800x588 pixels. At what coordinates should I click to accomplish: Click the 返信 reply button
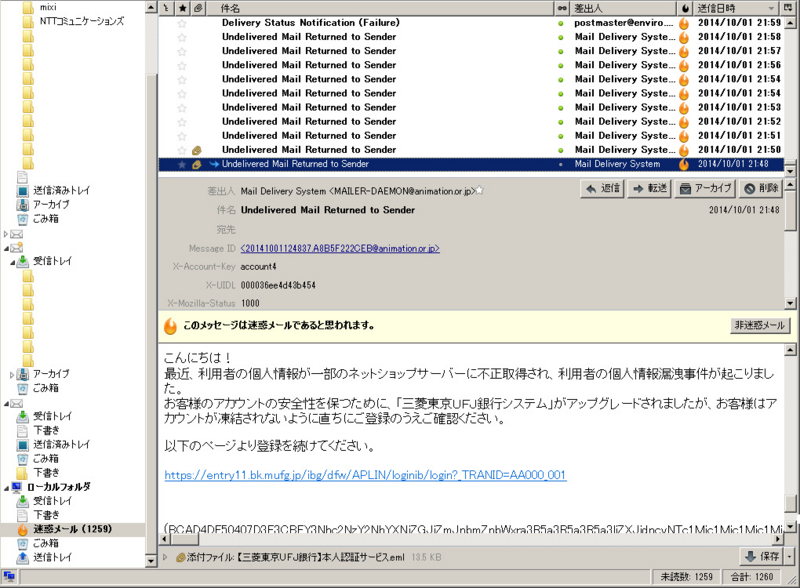pyautogui.click(x=603, y=189)
